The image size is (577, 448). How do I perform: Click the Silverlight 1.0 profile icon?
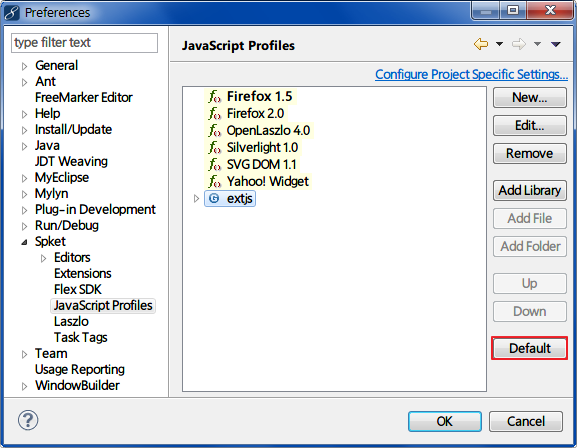pos(215,148)
